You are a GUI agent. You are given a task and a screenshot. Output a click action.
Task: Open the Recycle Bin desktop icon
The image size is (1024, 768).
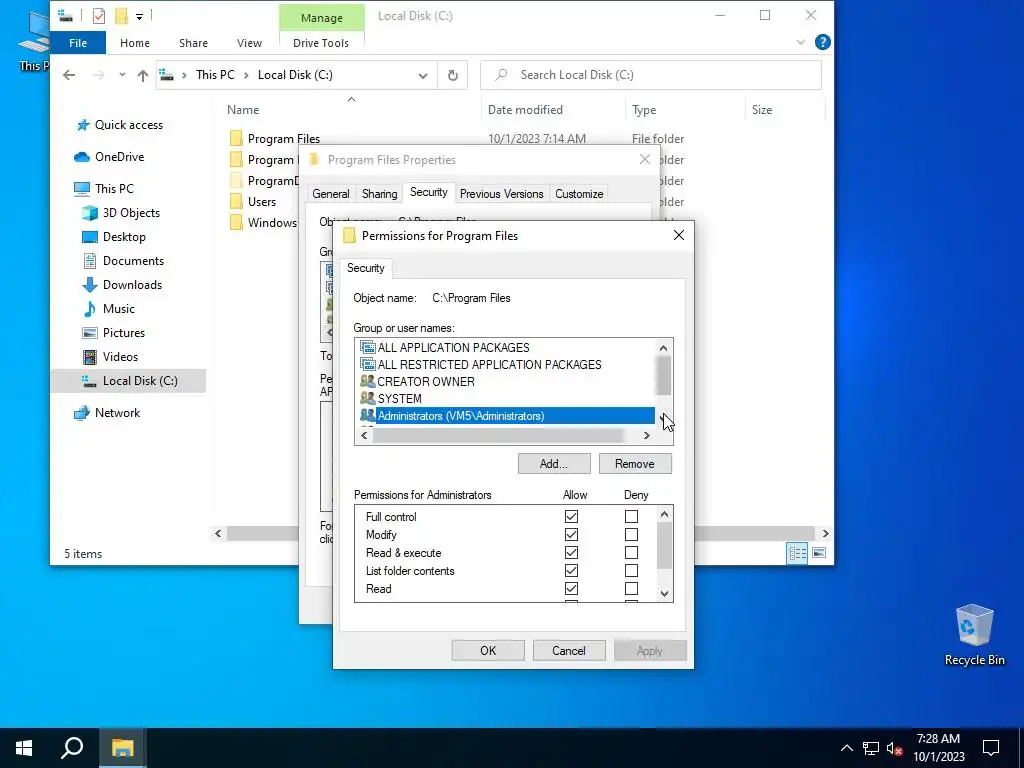[974, 633]
